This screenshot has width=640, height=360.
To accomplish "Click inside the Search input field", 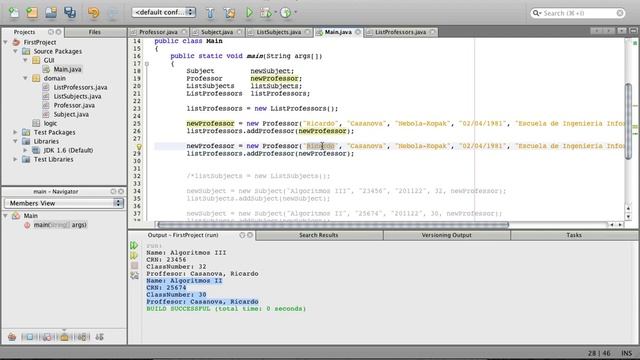I will coord(578,13).
